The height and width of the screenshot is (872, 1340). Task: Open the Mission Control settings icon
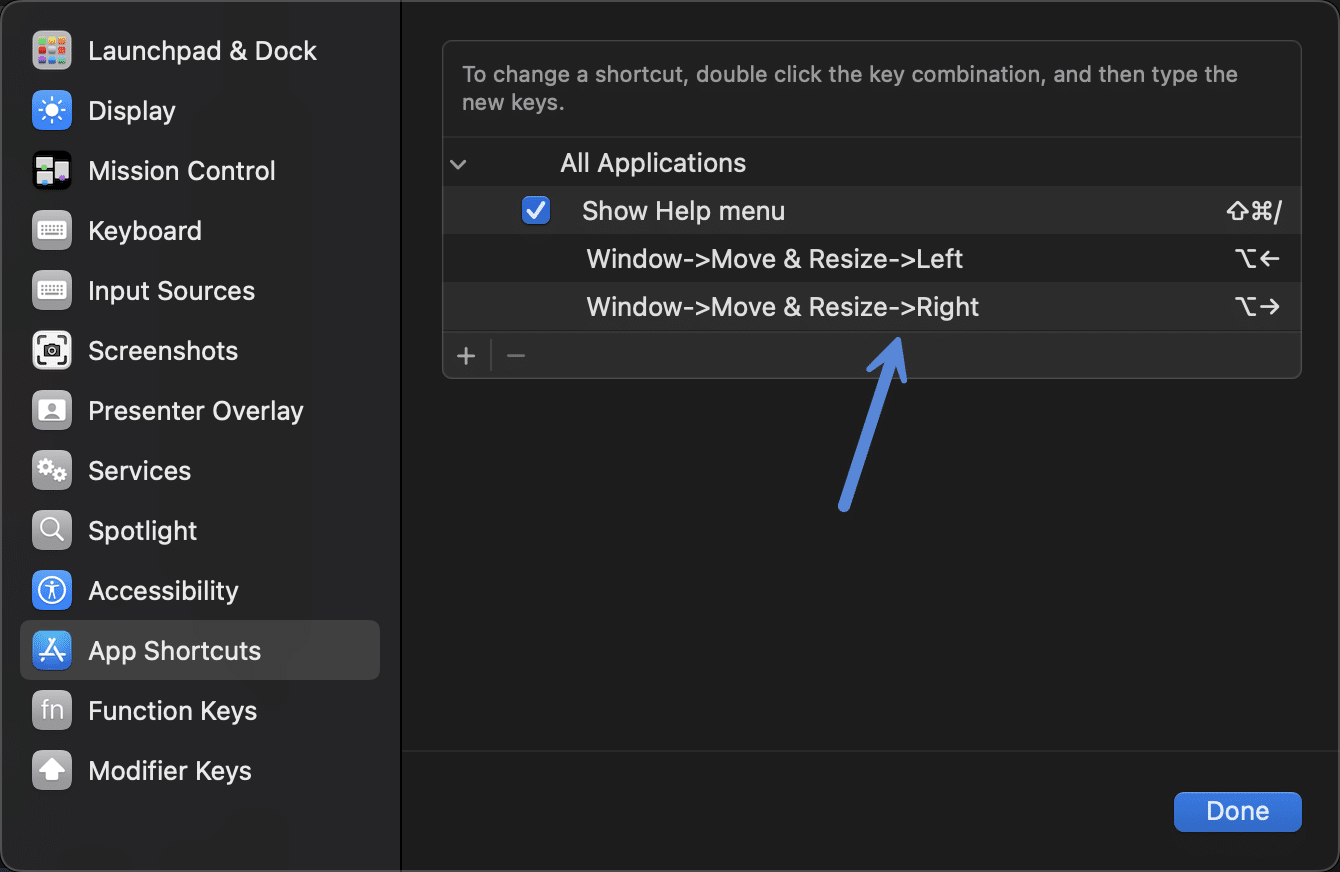(x=51, y=170)
